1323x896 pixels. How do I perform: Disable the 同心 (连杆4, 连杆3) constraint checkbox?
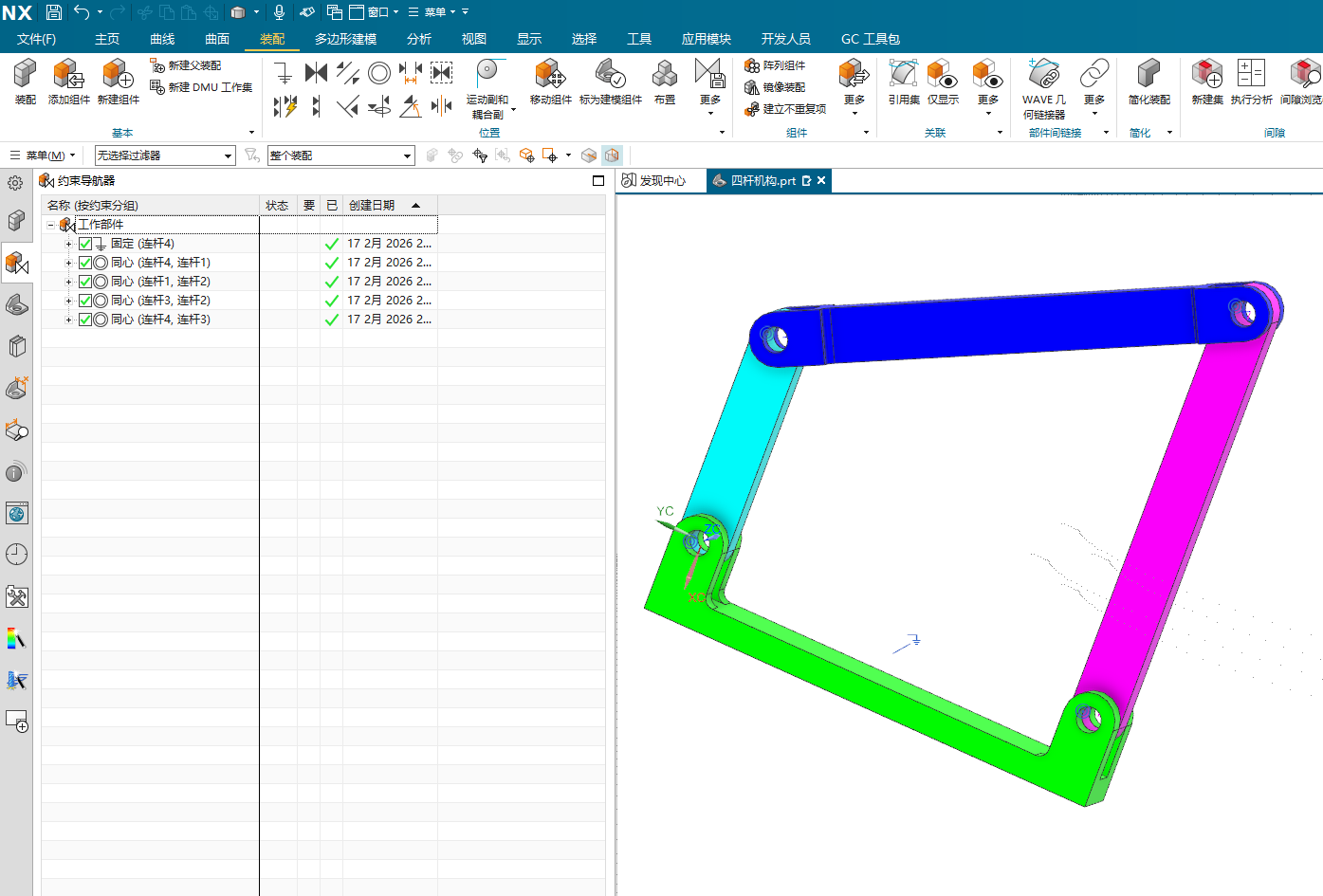pos(85,320)
